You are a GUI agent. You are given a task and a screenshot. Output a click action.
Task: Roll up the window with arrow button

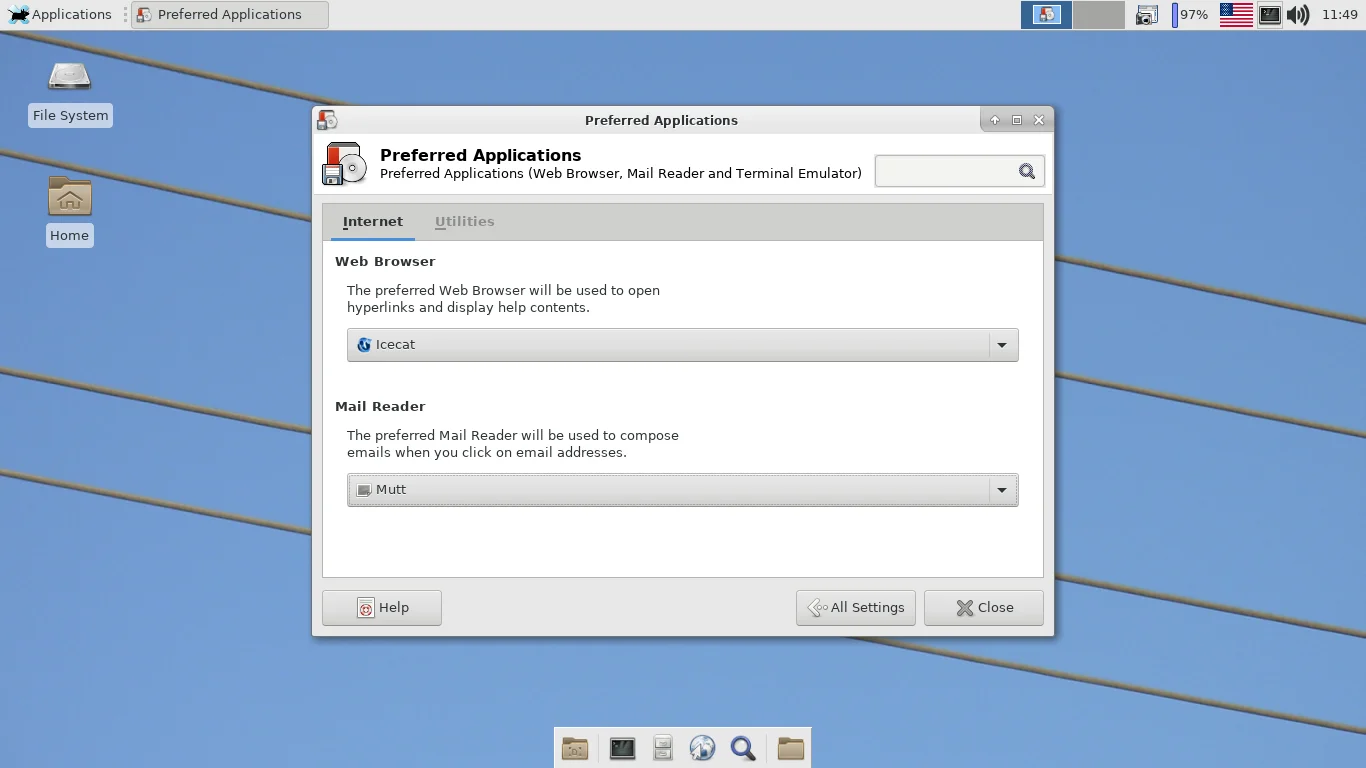tap(995, 120)
